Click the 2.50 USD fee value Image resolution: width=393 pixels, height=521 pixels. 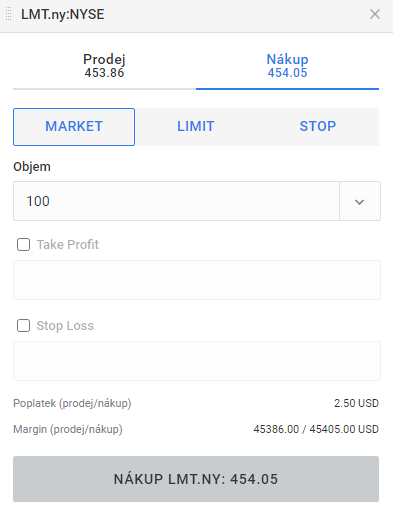[356, 403]
